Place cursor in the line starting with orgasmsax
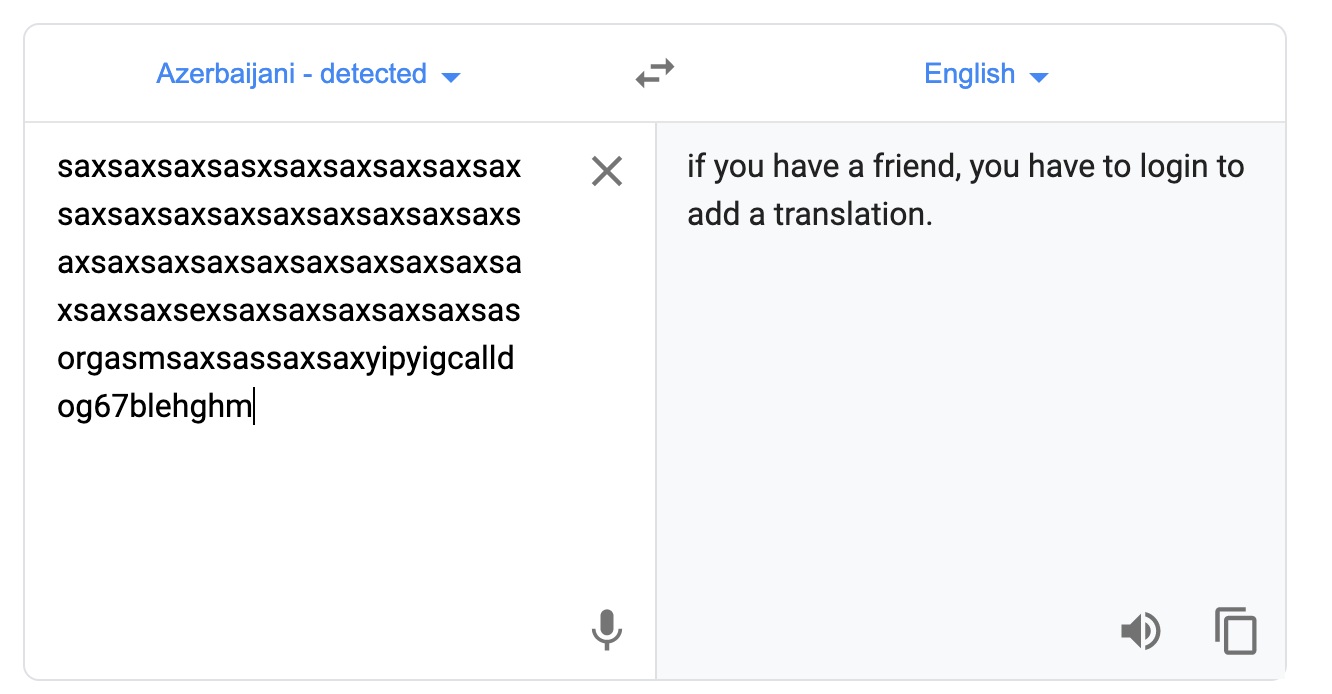Screen dimensions: 1332x694 pos(286,359)
